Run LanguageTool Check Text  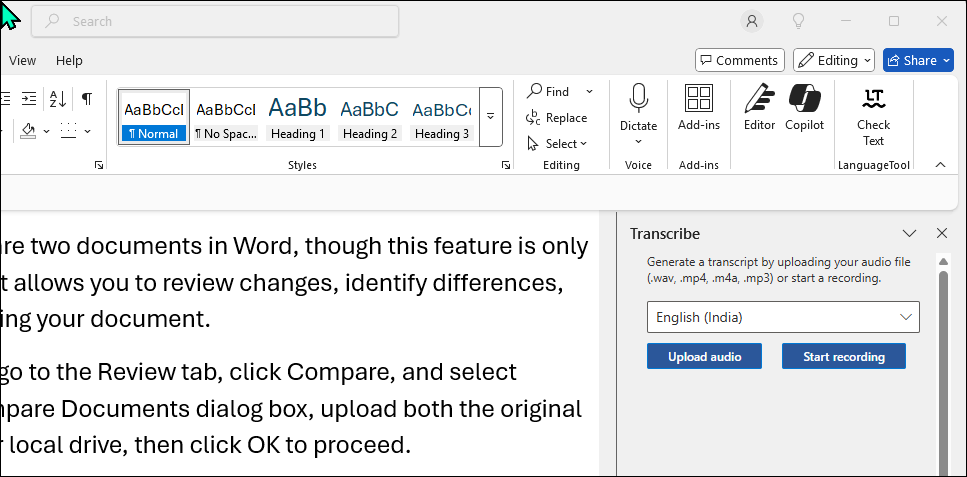873,115
